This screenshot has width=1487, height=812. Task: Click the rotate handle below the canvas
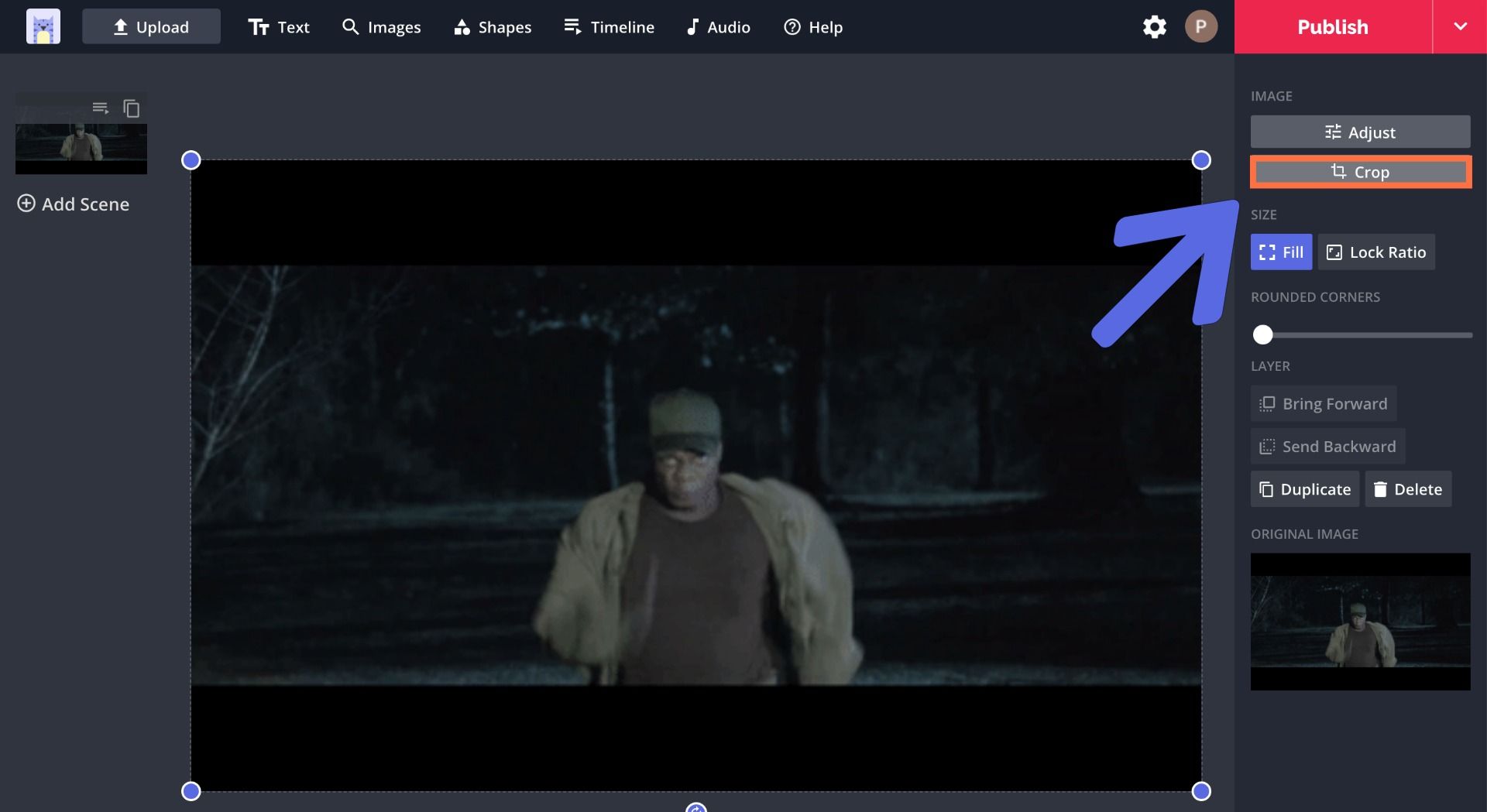pos(696,808)
